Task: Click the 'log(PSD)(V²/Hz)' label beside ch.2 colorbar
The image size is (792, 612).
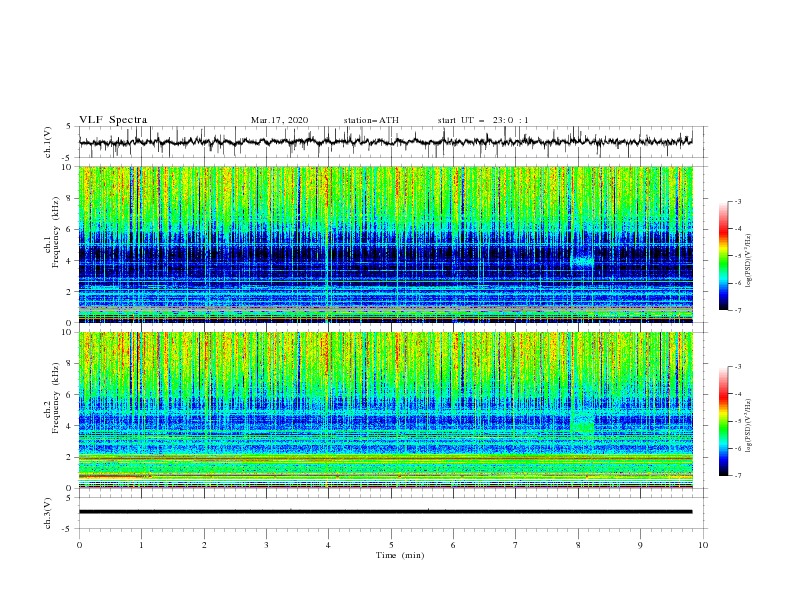Action: pyautogui.click(x=748, y=426)
